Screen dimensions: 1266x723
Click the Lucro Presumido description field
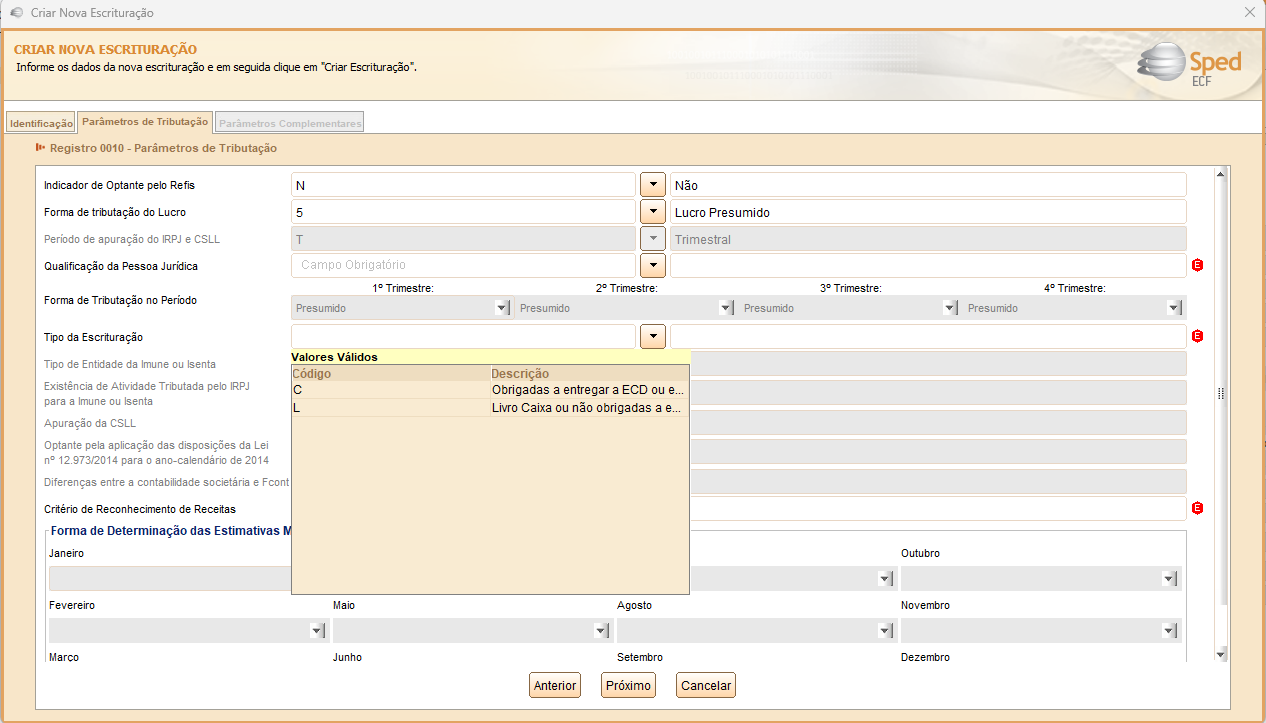[928, 212]
